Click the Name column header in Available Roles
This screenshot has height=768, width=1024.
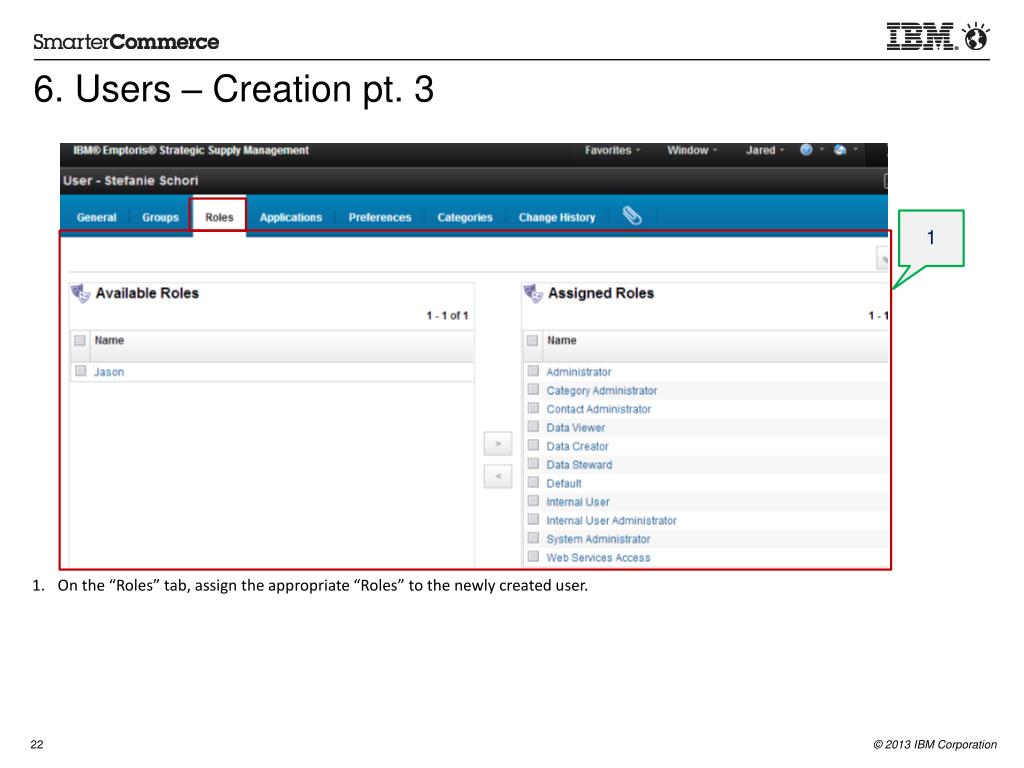tap(109, 340)
